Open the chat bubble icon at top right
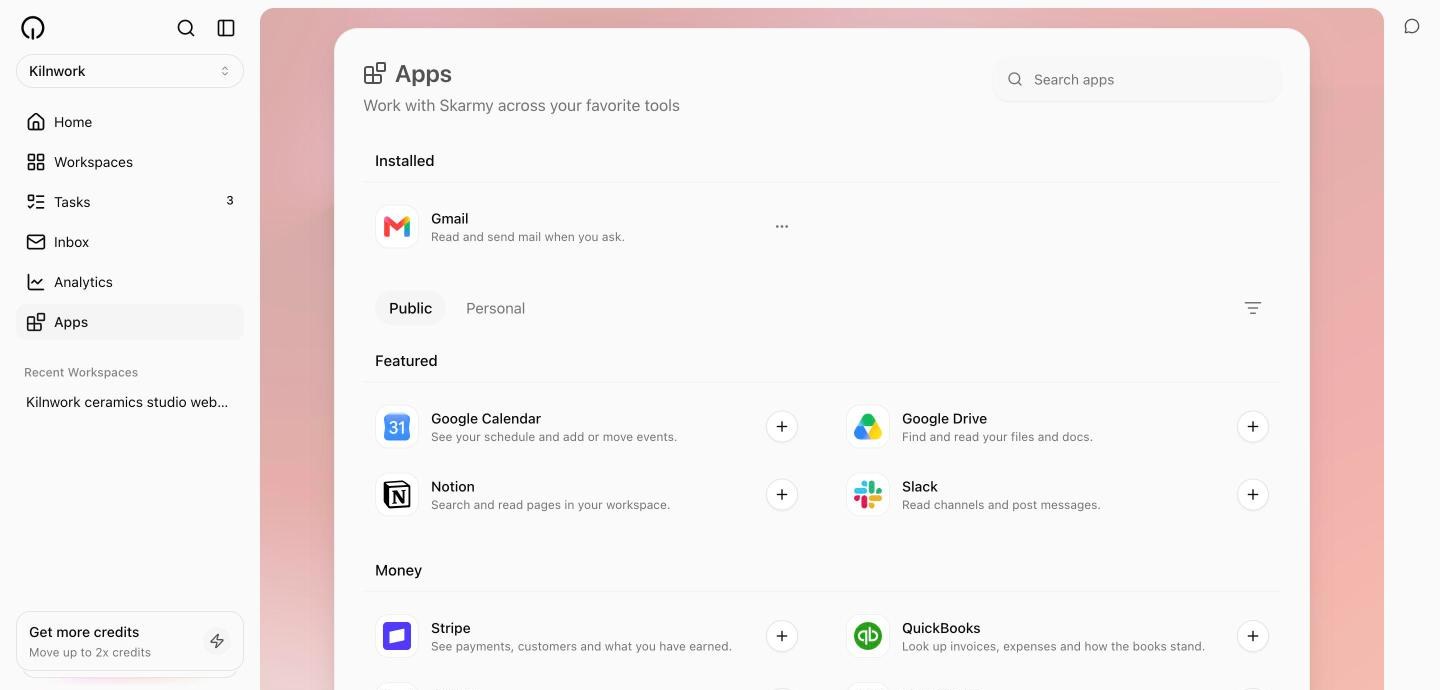 1412,27
